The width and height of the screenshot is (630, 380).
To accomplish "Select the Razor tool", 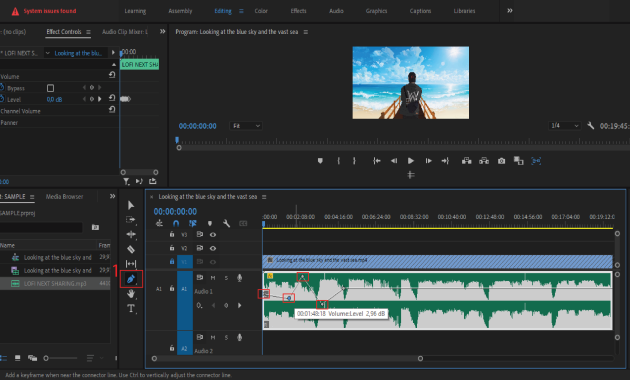I will 131,249.
